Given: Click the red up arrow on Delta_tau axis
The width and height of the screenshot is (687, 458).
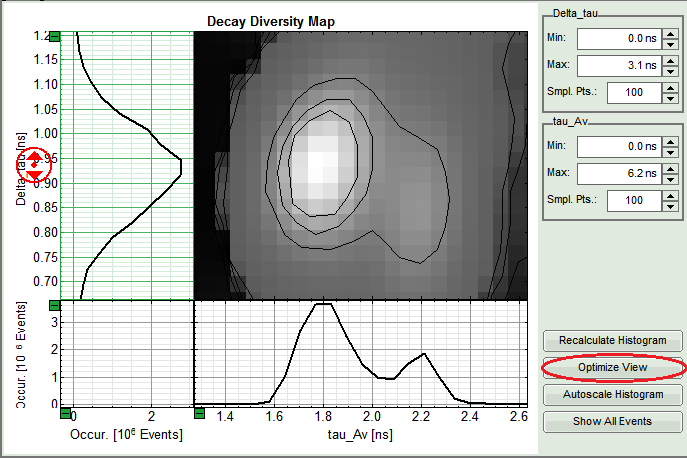Looking at the screenshot, I should (x=34, y=156).
